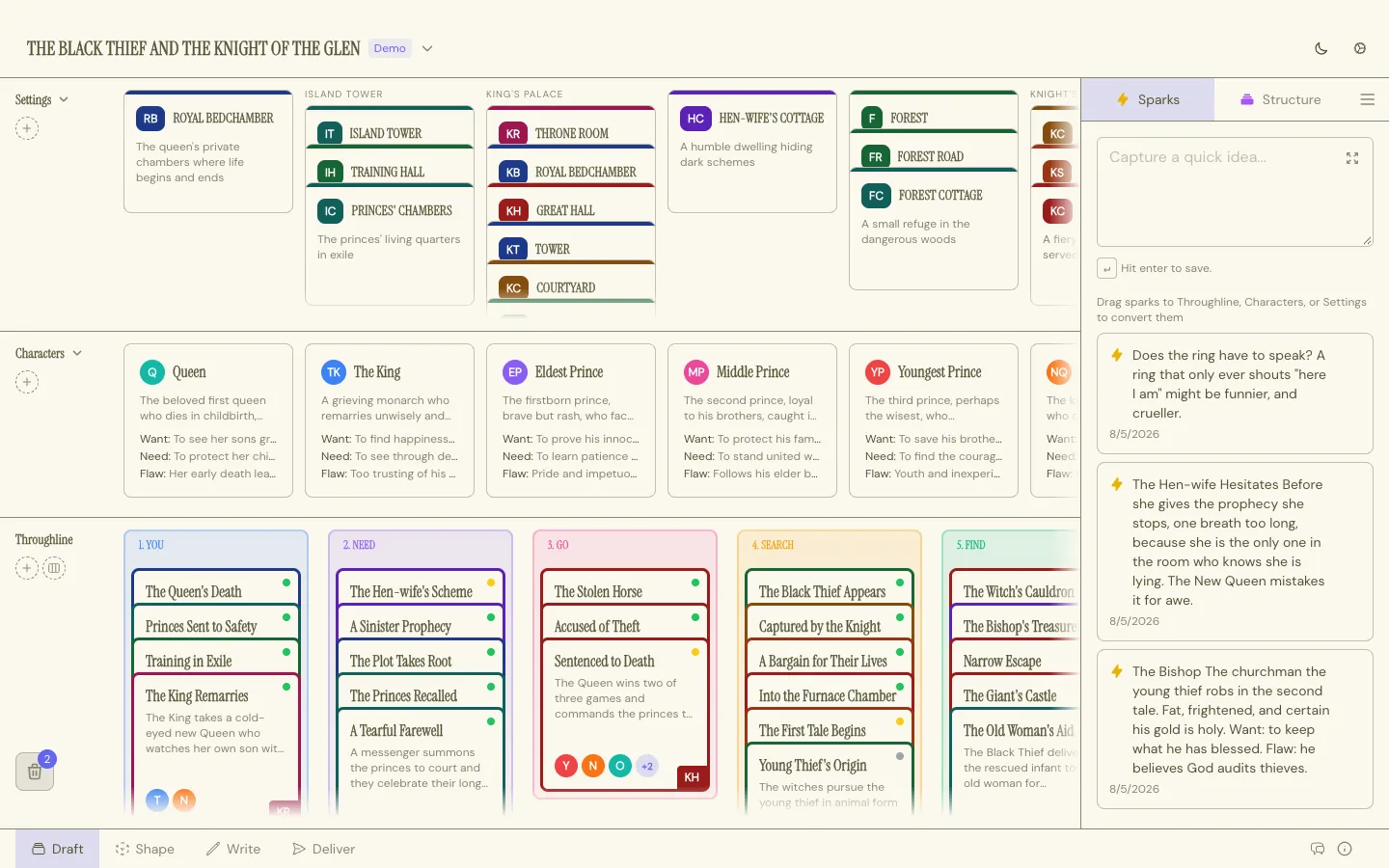Open the Write mode
The height and width of the screenshot is (868, 1389).
point(233,849)
